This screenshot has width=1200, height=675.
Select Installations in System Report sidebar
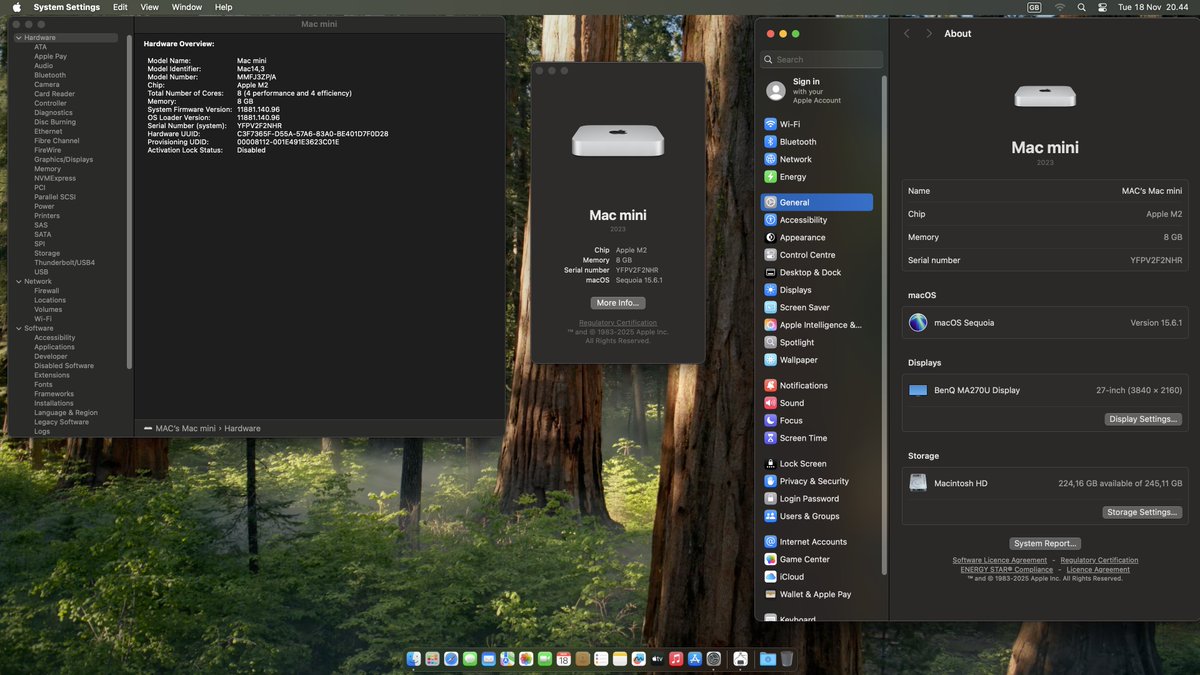54,403
